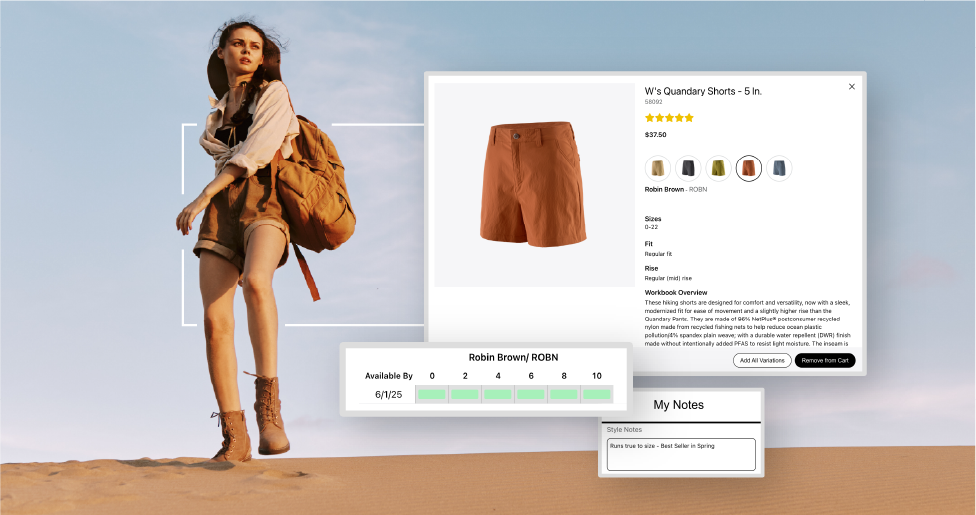Select the size 4 availability cell

click(498, 395)
